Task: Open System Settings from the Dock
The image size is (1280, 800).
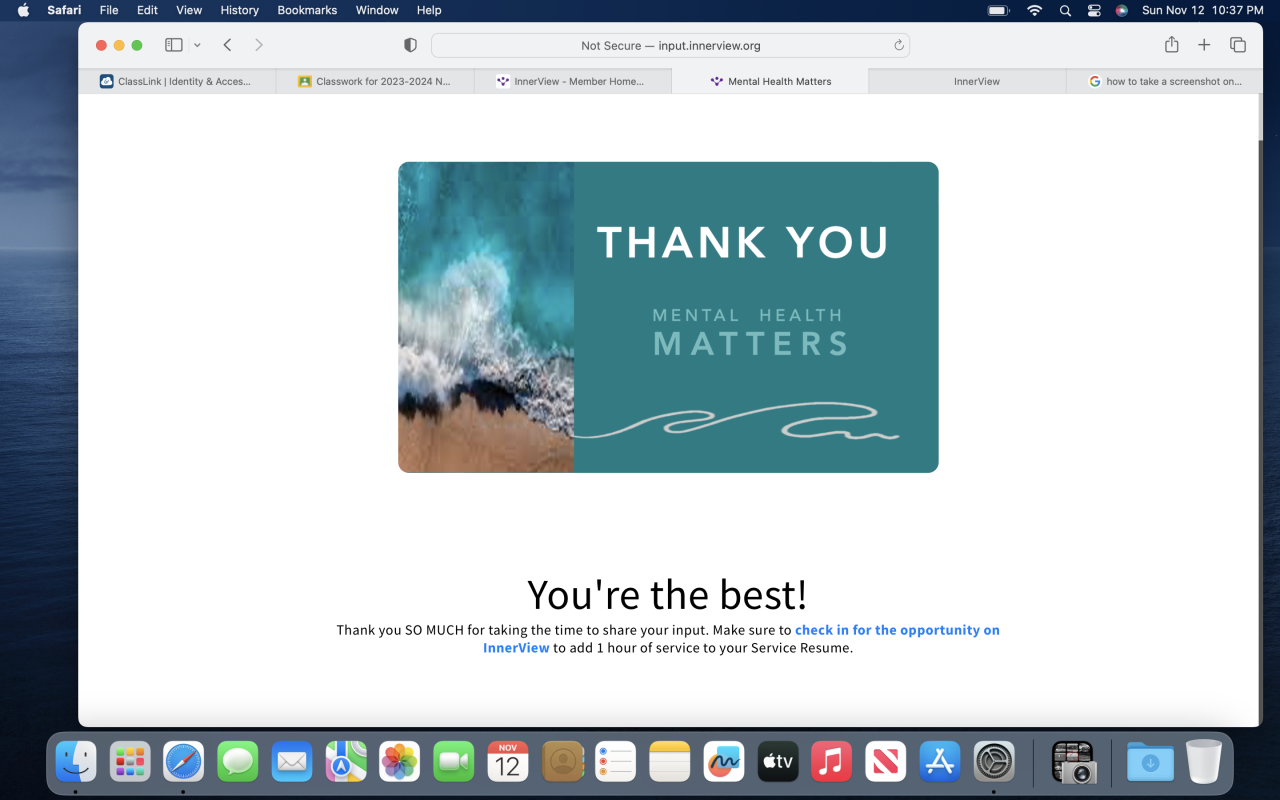Action: click(994, 762)
